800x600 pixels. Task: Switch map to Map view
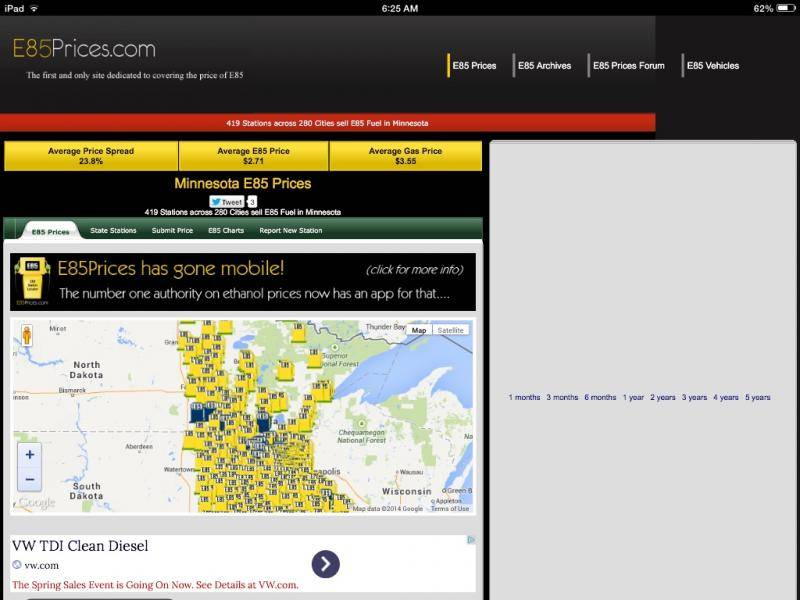[x=419, y=330]
